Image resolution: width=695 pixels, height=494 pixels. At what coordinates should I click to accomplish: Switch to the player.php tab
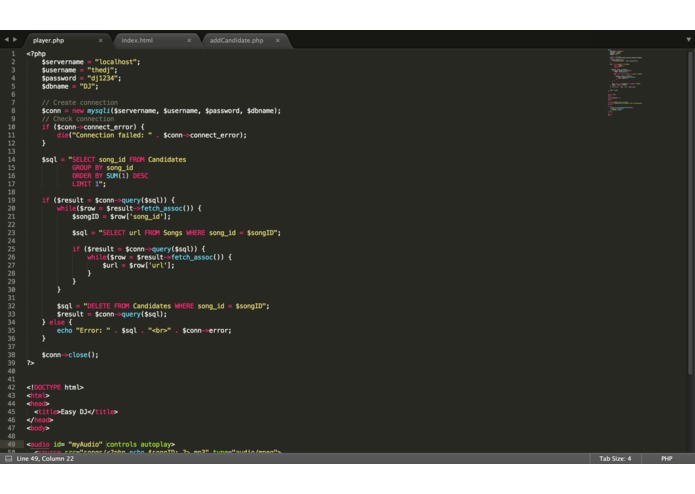coord(49,40)
